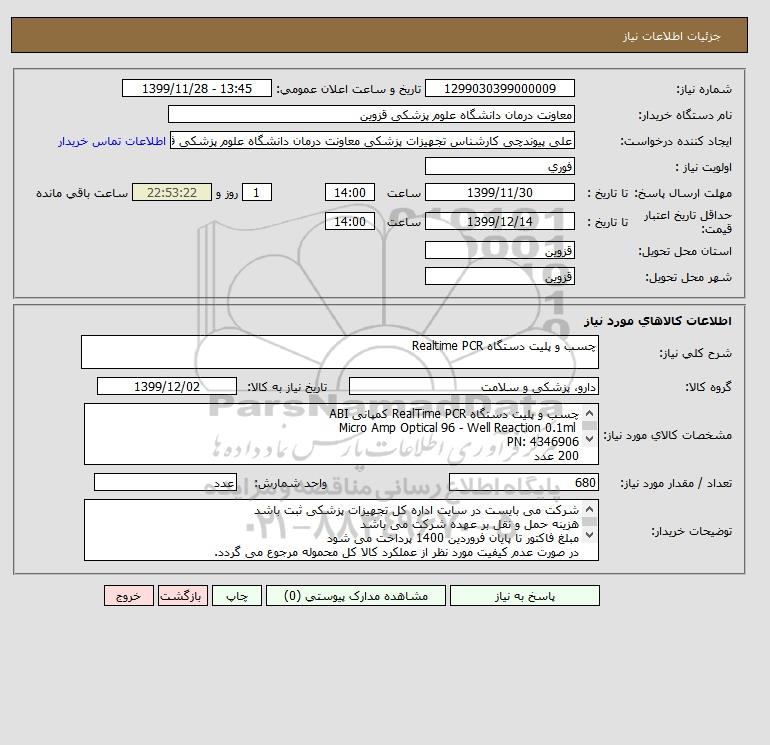
Task: Click the واحد شمارش field عدد
Action: 165,483
